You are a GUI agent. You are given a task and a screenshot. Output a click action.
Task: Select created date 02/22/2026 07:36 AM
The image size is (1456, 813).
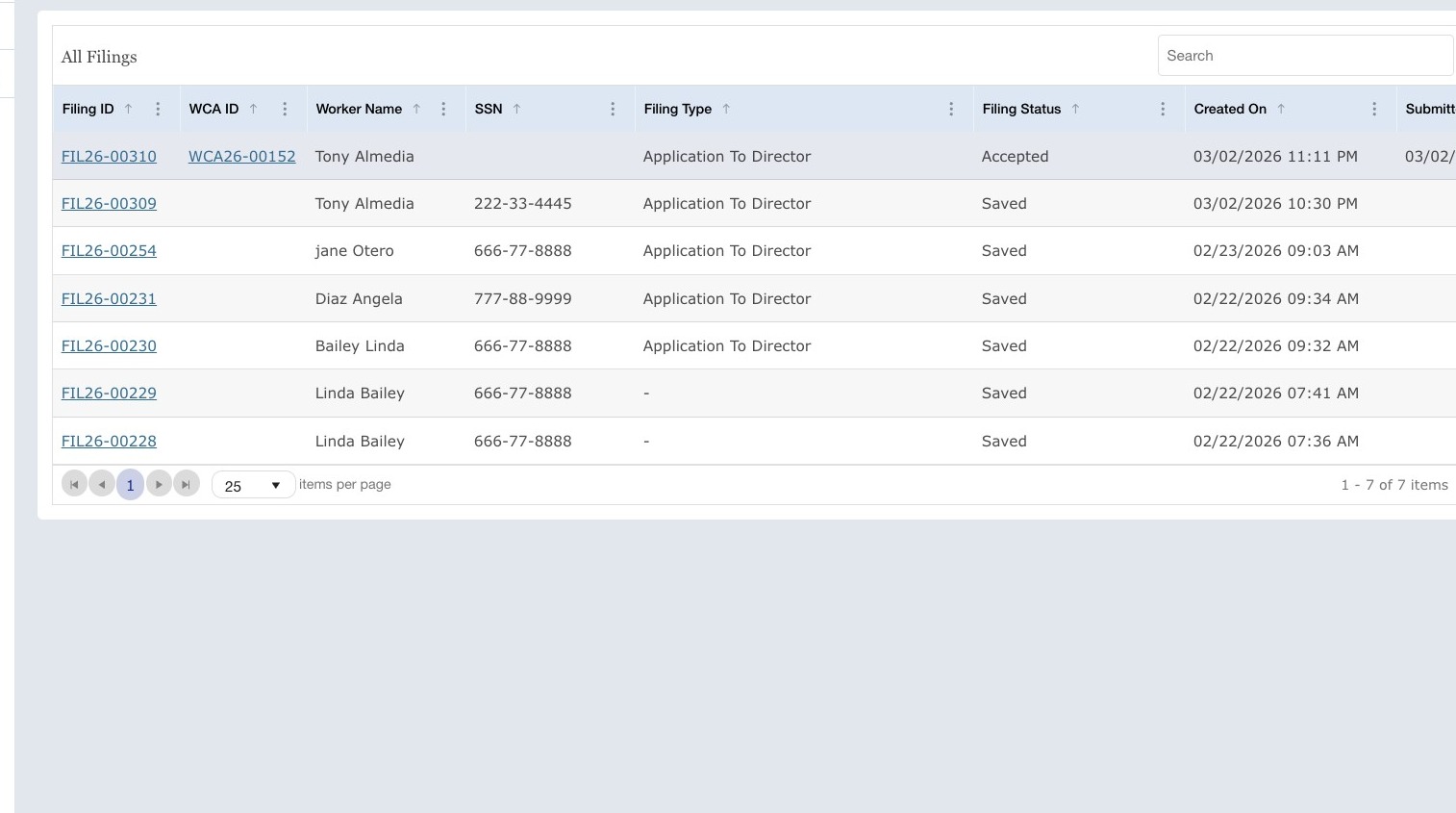click(x=1275, y=442)
